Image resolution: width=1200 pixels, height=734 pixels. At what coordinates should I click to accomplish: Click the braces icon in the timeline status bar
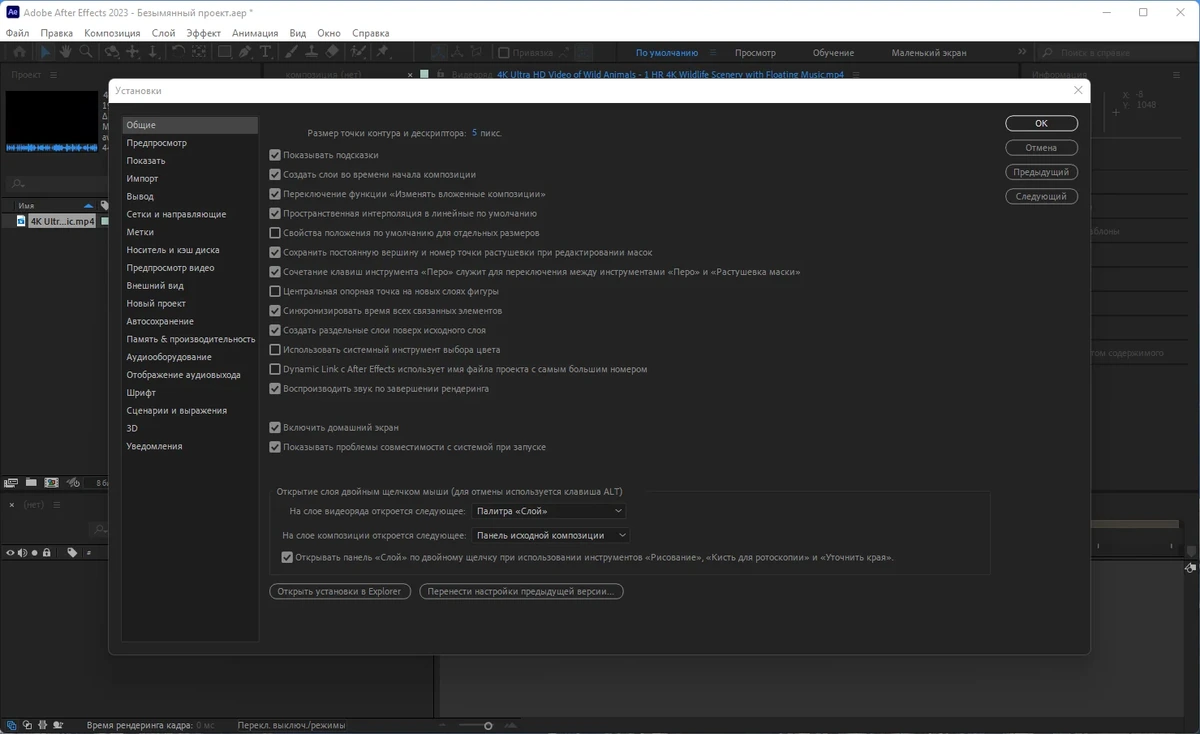pyautogui.click(x=43, y=725)
